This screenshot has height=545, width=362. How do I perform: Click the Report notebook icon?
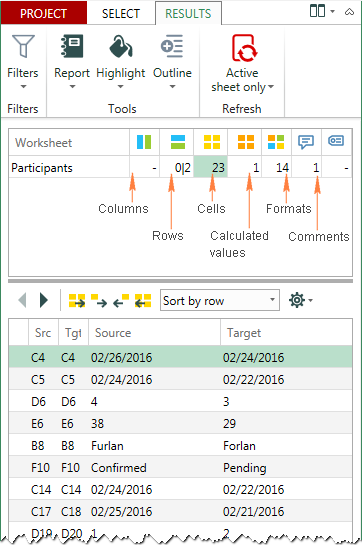click(72, 46)
